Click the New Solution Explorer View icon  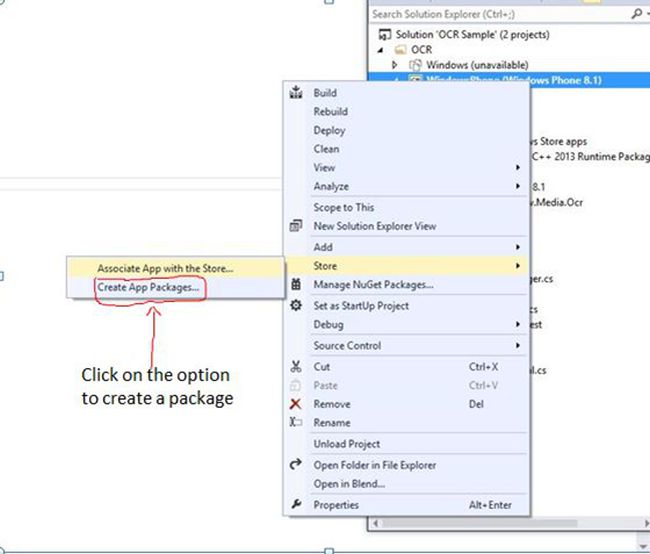coord(296,226)
